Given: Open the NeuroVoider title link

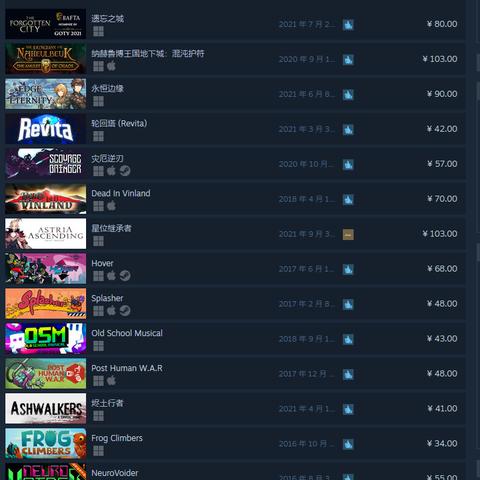Looking at the screenshot, I should coord(115,473).
